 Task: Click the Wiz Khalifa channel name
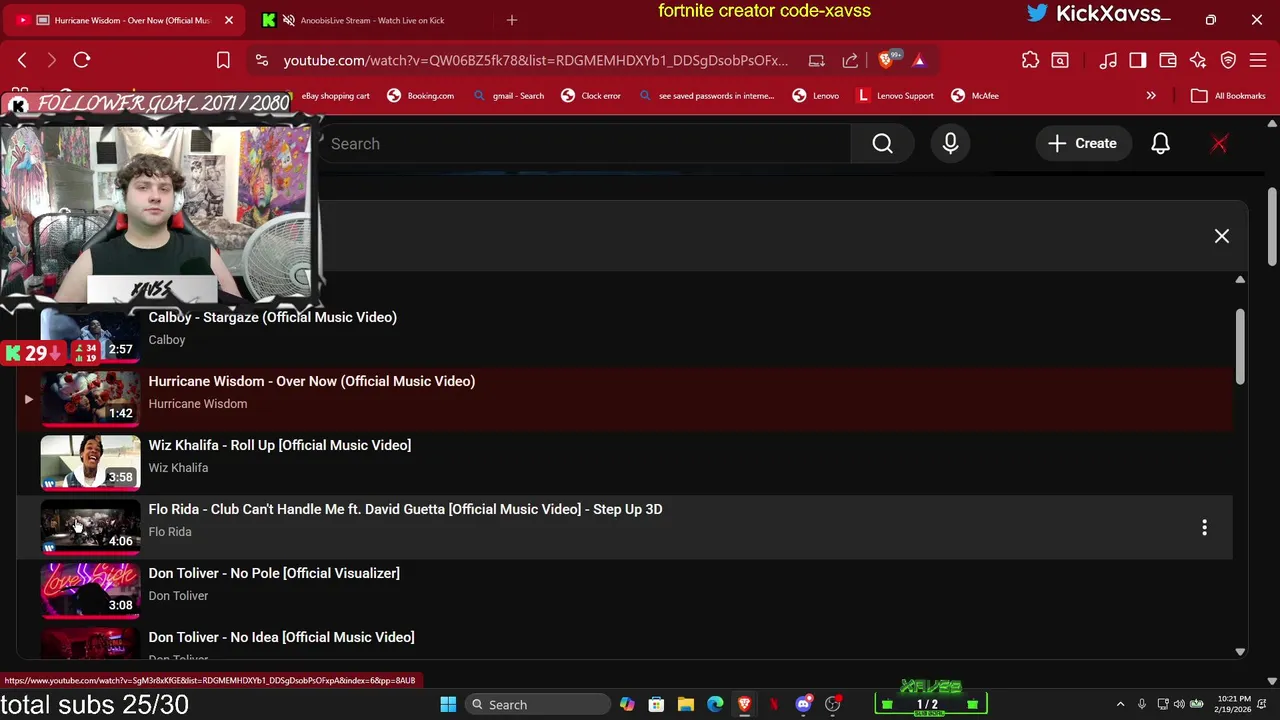click(x=178, y=467)
